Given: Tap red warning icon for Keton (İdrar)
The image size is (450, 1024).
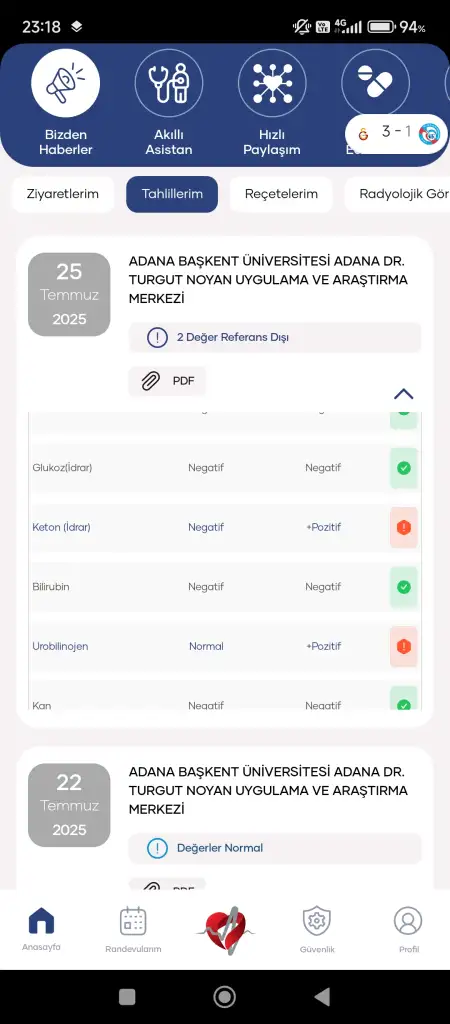Looking at the screenshot, I should tap(404, 527).
